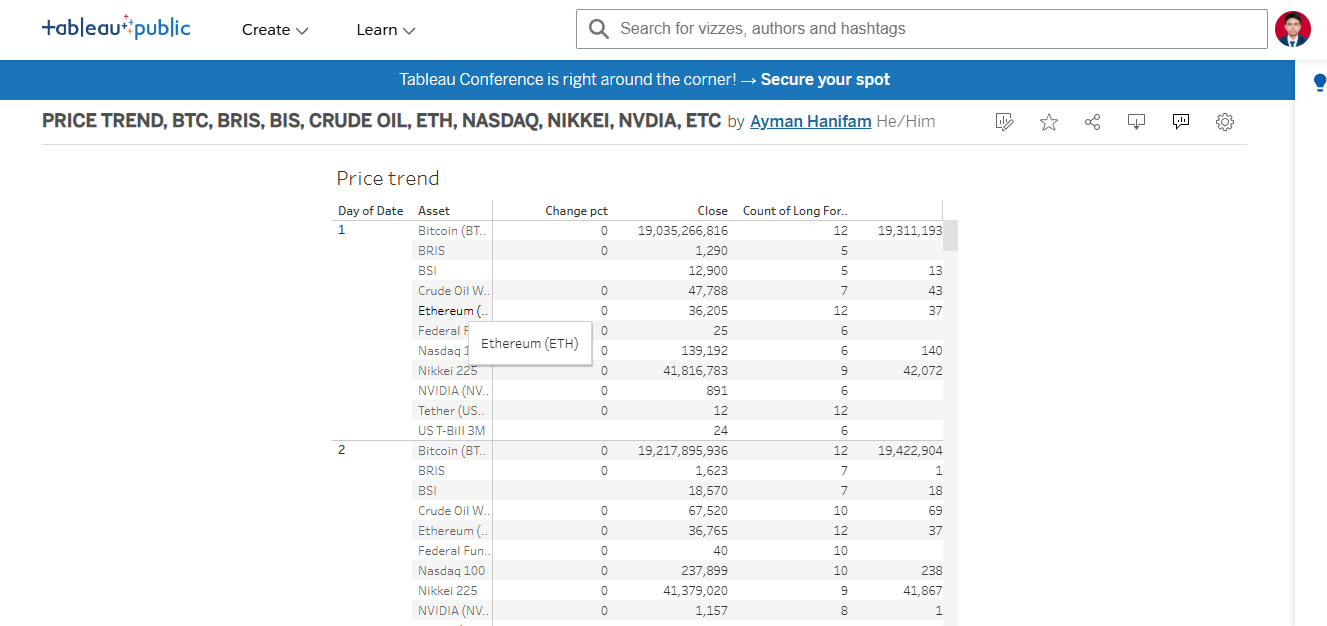Click value 19,311,193 in last column

[910, 231]
